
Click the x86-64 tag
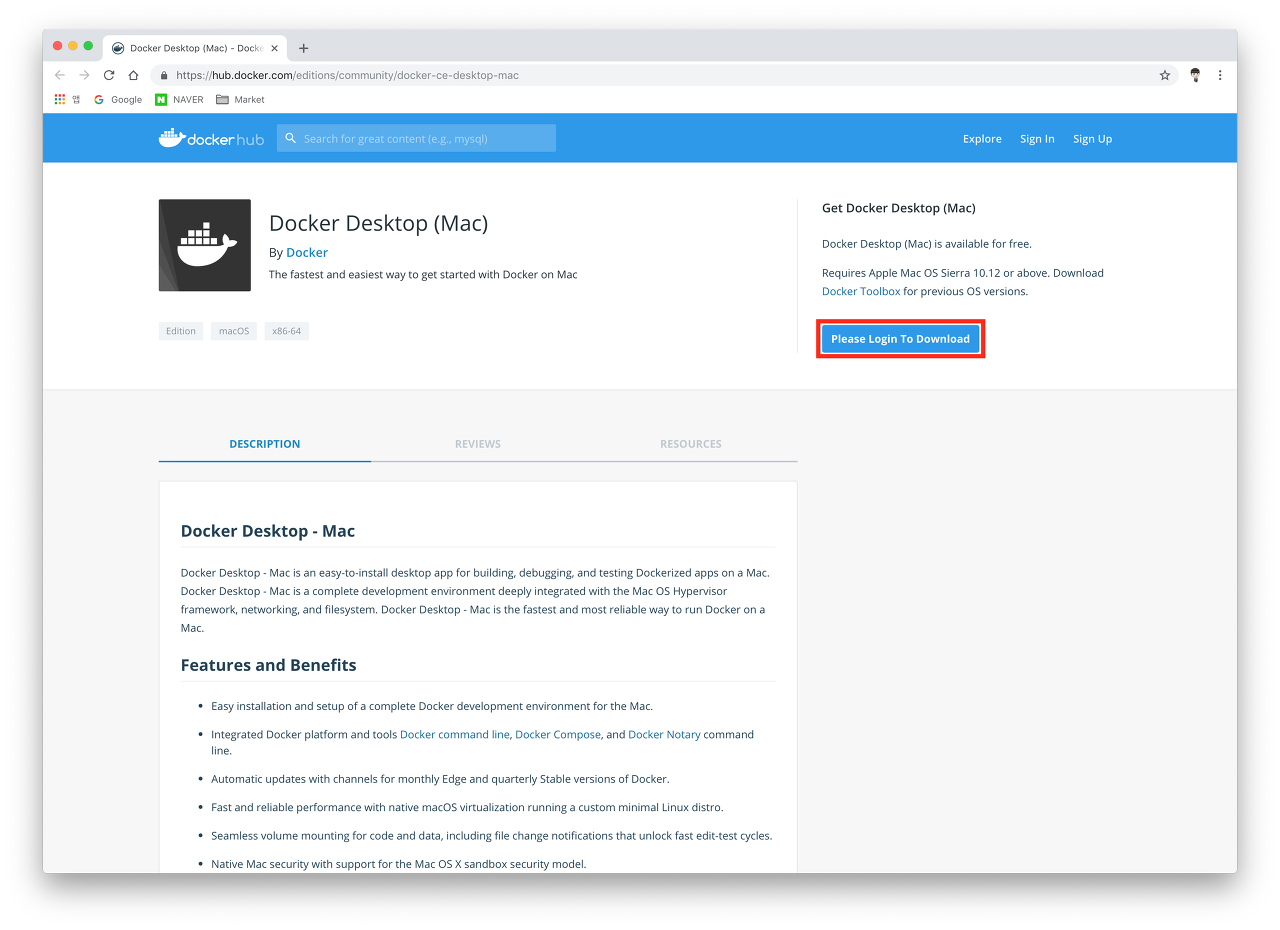pos(287,331)
